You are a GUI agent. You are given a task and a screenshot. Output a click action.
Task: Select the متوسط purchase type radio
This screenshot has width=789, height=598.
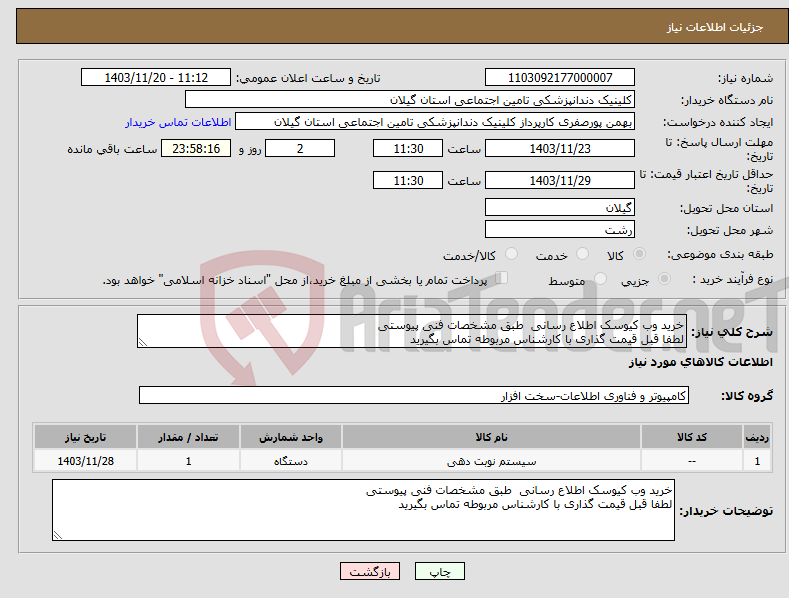[x=600, y=278]
